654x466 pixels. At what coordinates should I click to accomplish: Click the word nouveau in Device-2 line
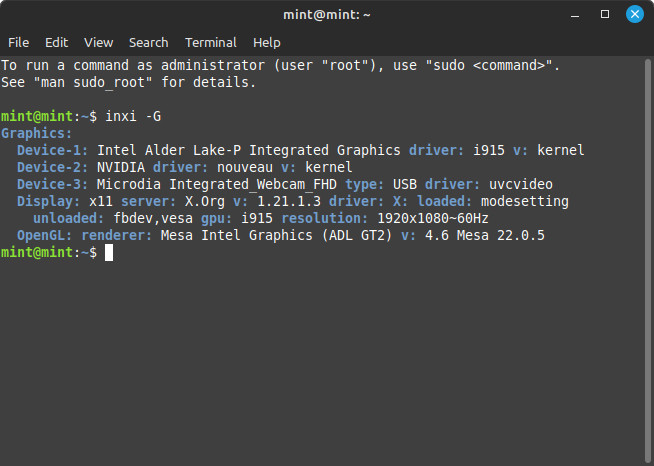pos(245,167)
